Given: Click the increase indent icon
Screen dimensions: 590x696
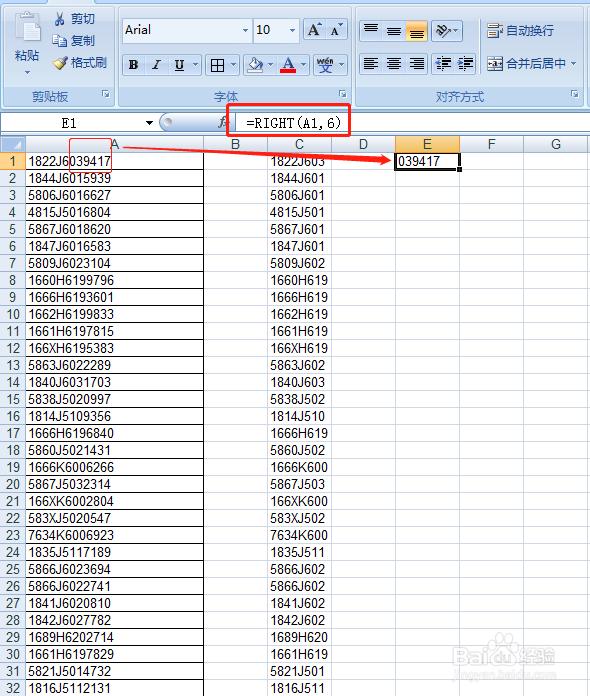Looking at the screenshot, I should (464, 64).
